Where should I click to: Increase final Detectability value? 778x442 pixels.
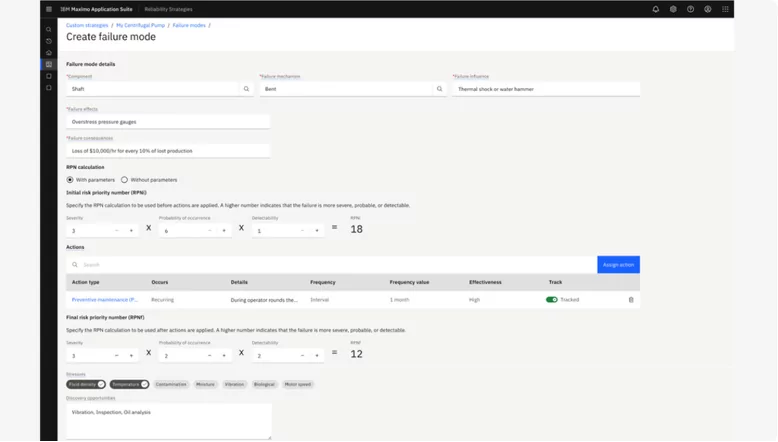coord(317,355)
